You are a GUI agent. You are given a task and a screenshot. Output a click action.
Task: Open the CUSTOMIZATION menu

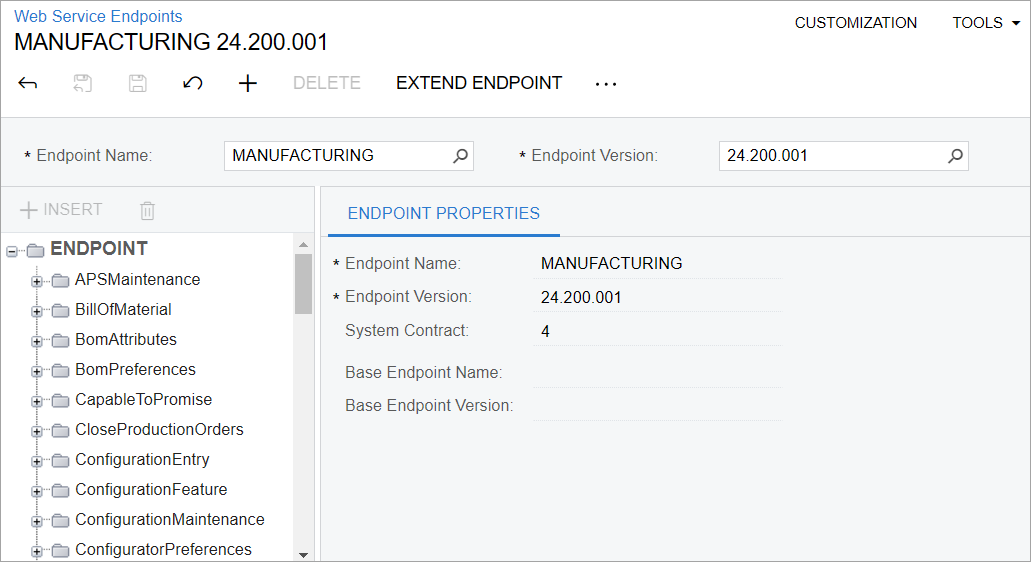pyautogui.click(x=855, y=23)
